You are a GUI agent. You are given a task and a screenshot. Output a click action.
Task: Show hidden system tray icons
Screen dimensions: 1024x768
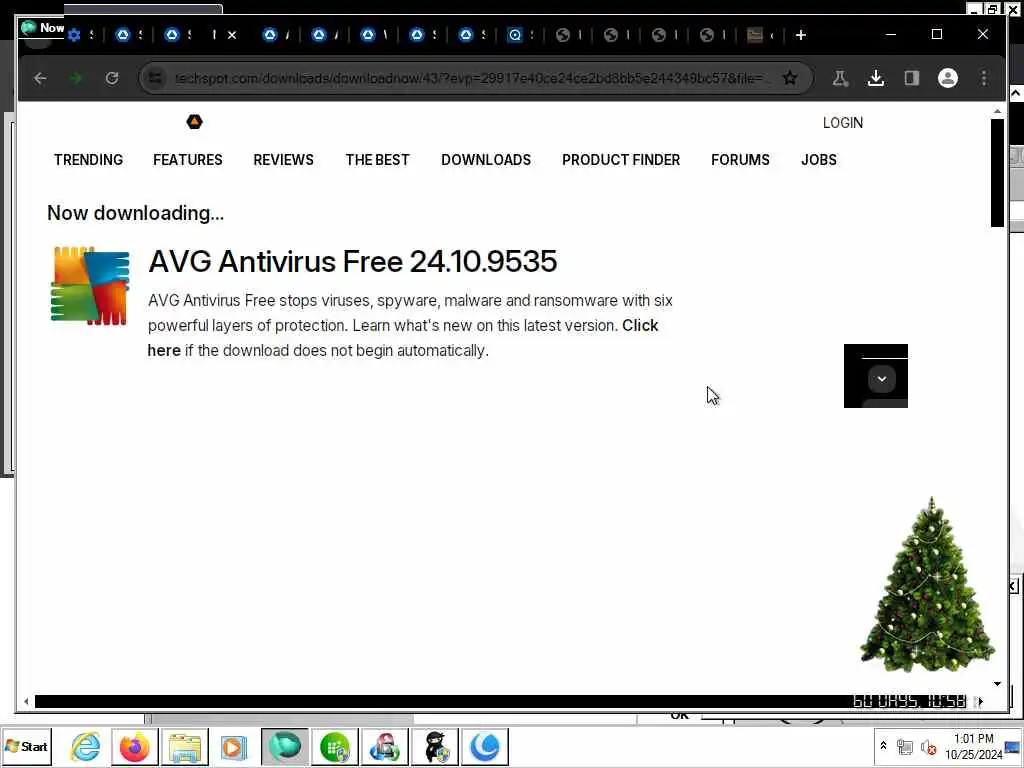coord(884,745)
